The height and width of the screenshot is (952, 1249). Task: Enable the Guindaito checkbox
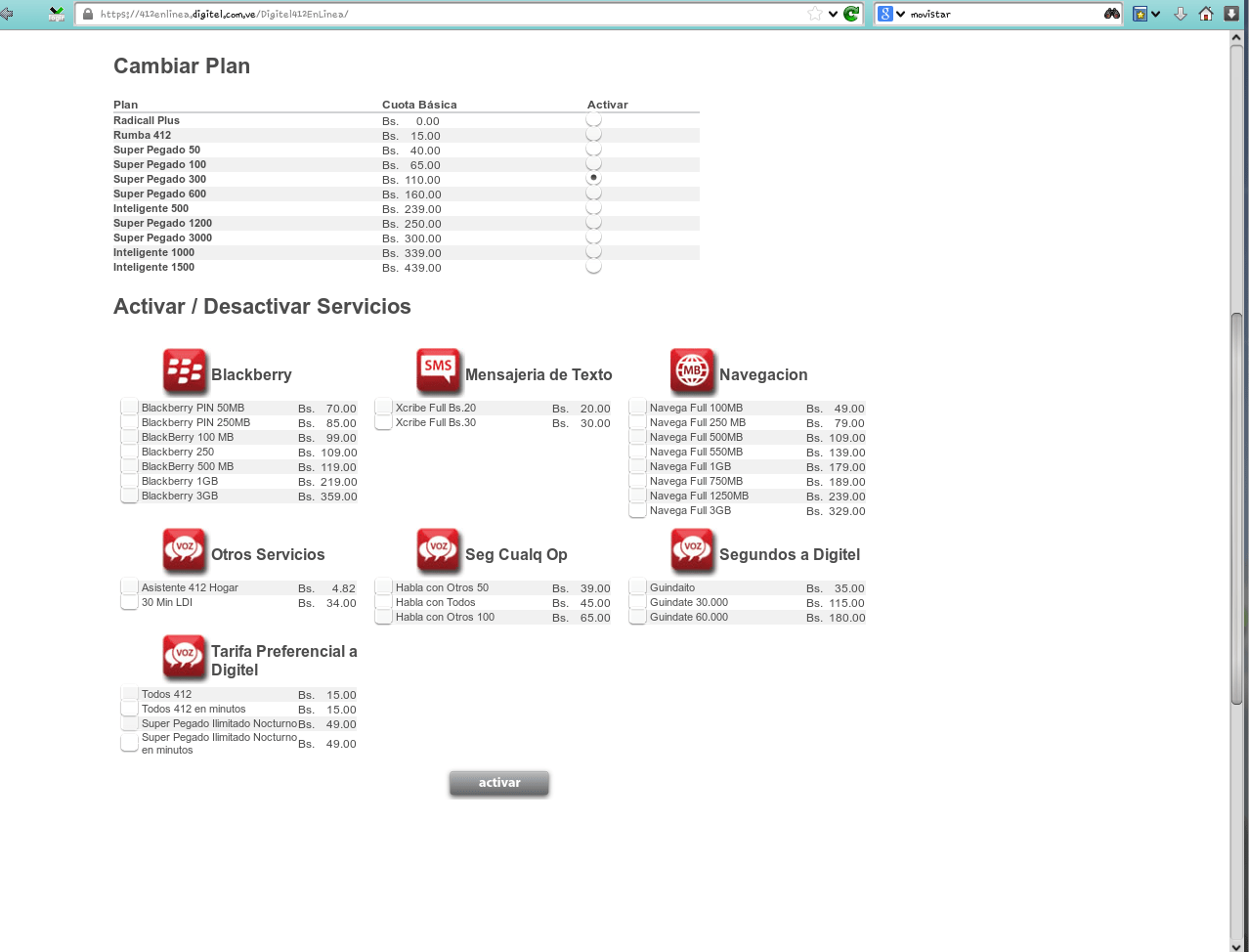pos(637,587)
